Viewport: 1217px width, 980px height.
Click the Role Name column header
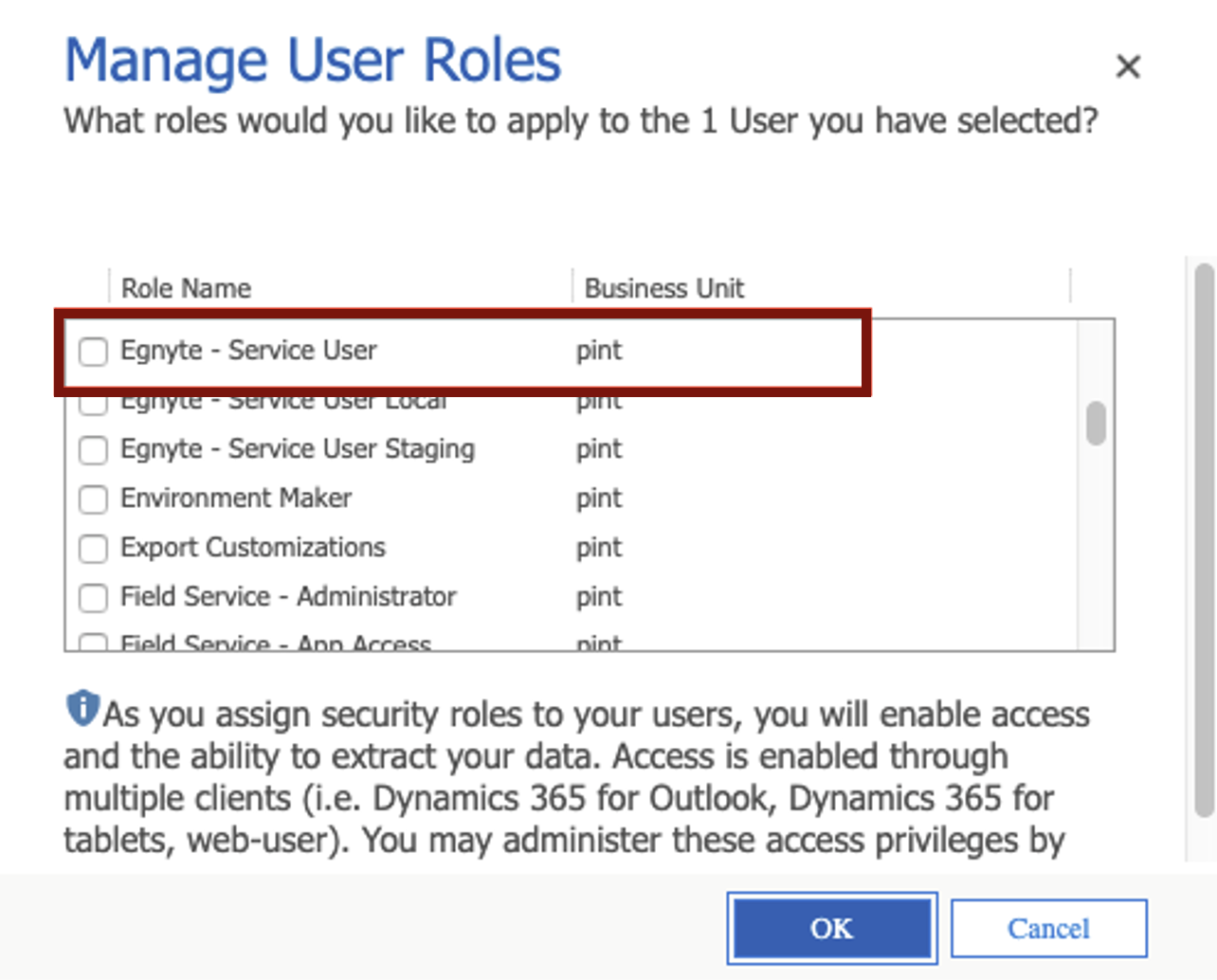[186, 288]
